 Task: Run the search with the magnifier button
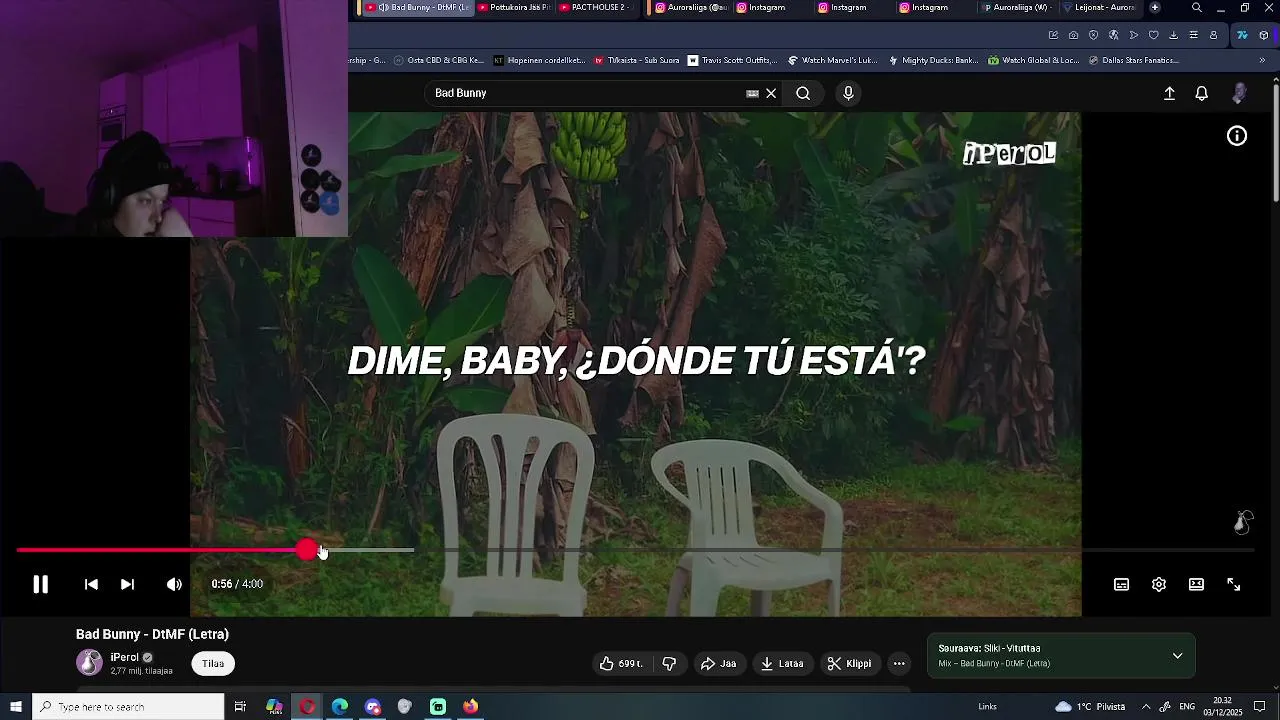[x=803, y=93]
